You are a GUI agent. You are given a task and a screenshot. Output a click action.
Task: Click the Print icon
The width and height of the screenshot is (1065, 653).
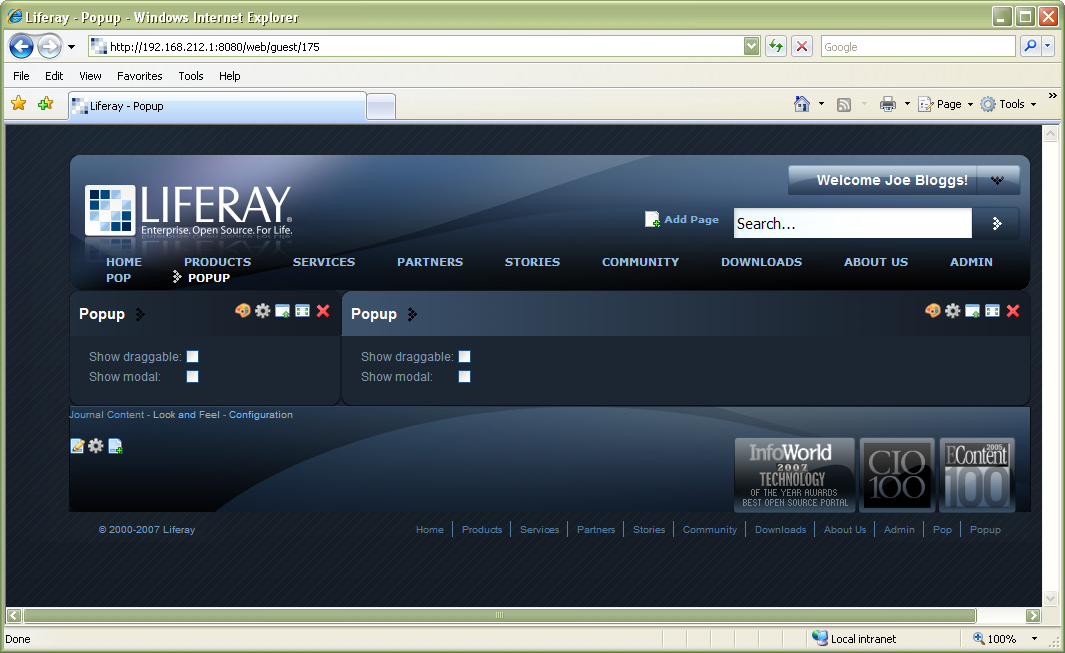[888, 104]
